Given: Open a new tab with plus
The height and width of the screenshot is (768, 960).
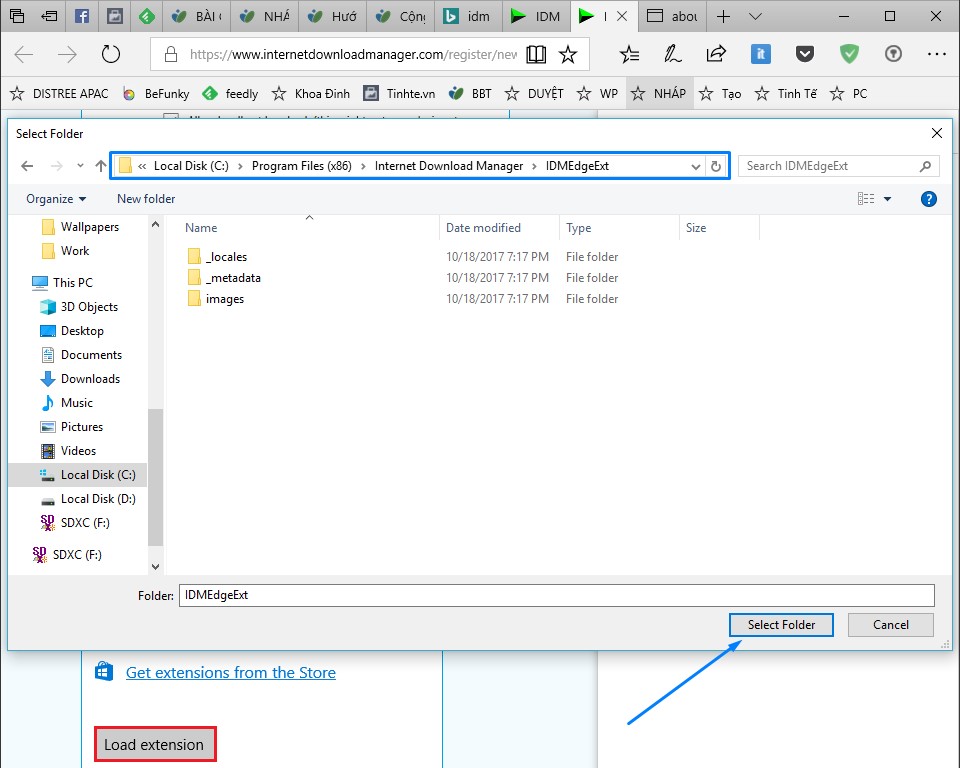Looking at the screenshot, I should tap(723, 16).
